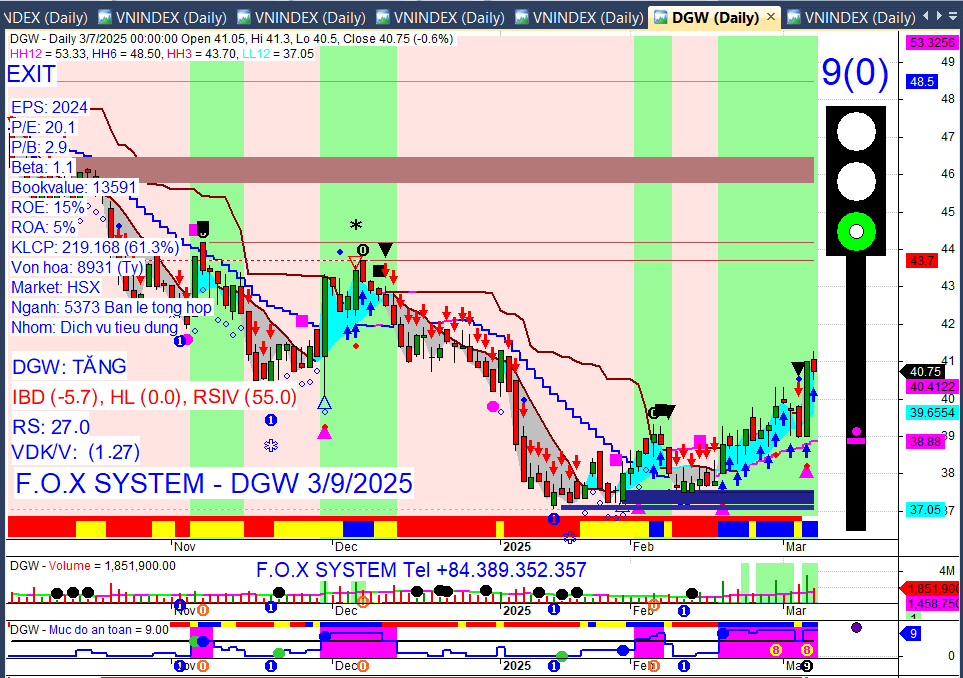Viewport: 963px width, 678px height.
Task: Click the snowflake marker beside the 2025 label
Action: tap(569, 538)
